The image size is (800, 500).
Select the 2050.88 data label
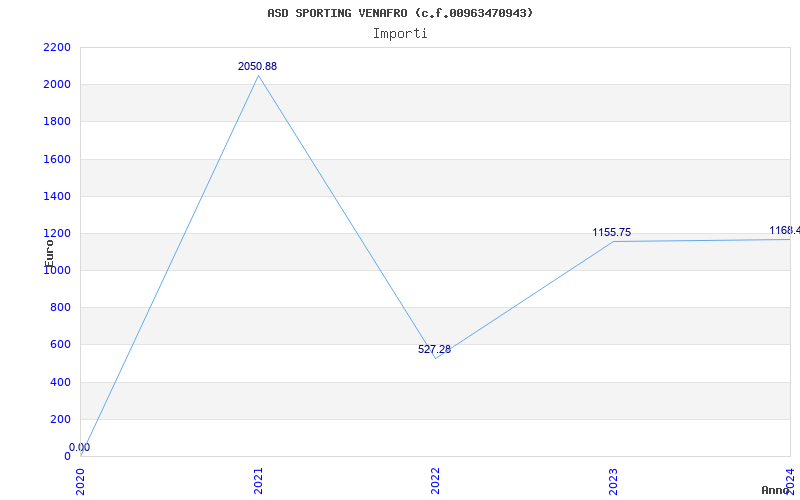coord(258,66)
